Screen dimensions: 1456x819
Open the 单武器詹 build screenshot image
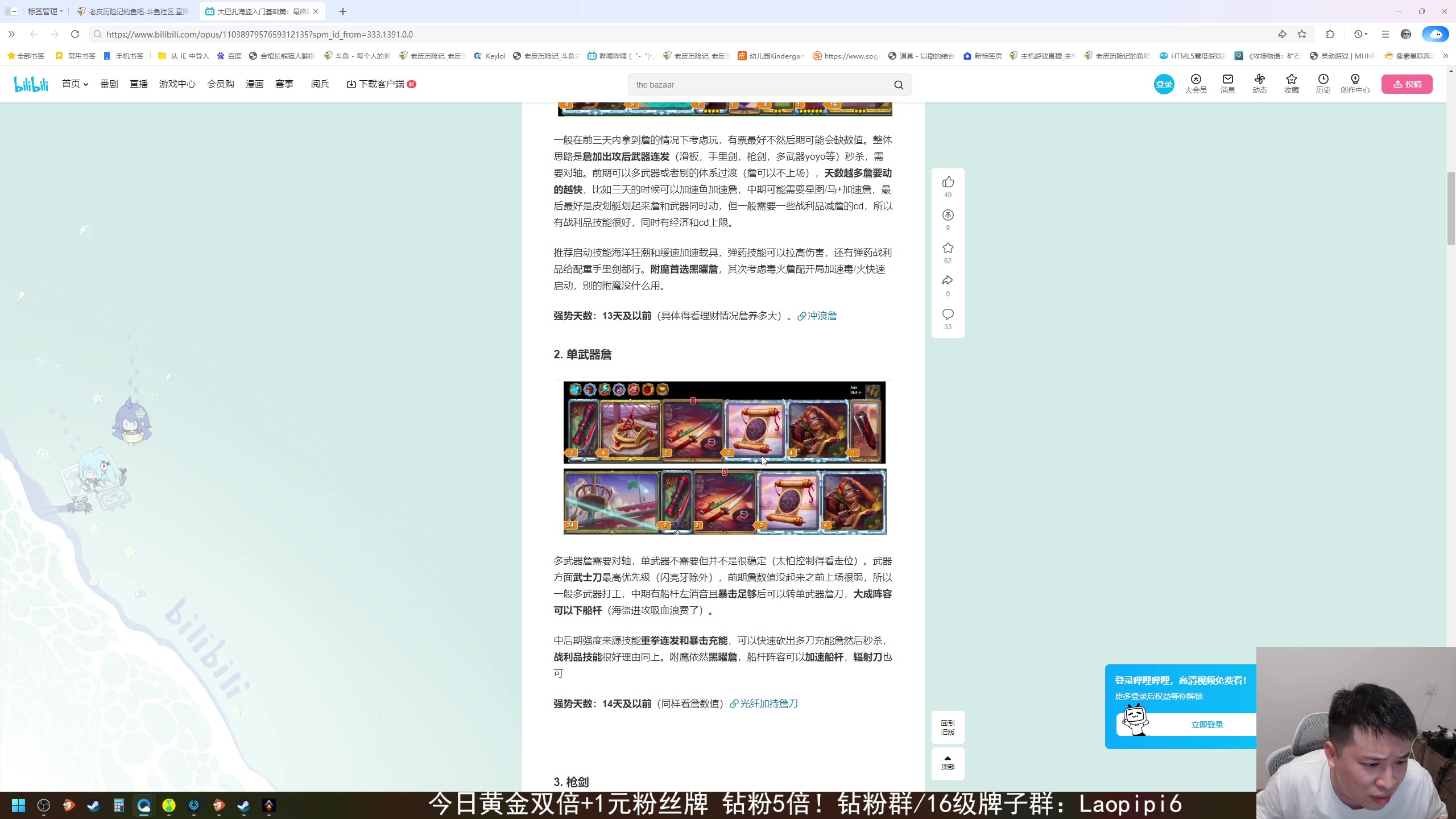725,458
